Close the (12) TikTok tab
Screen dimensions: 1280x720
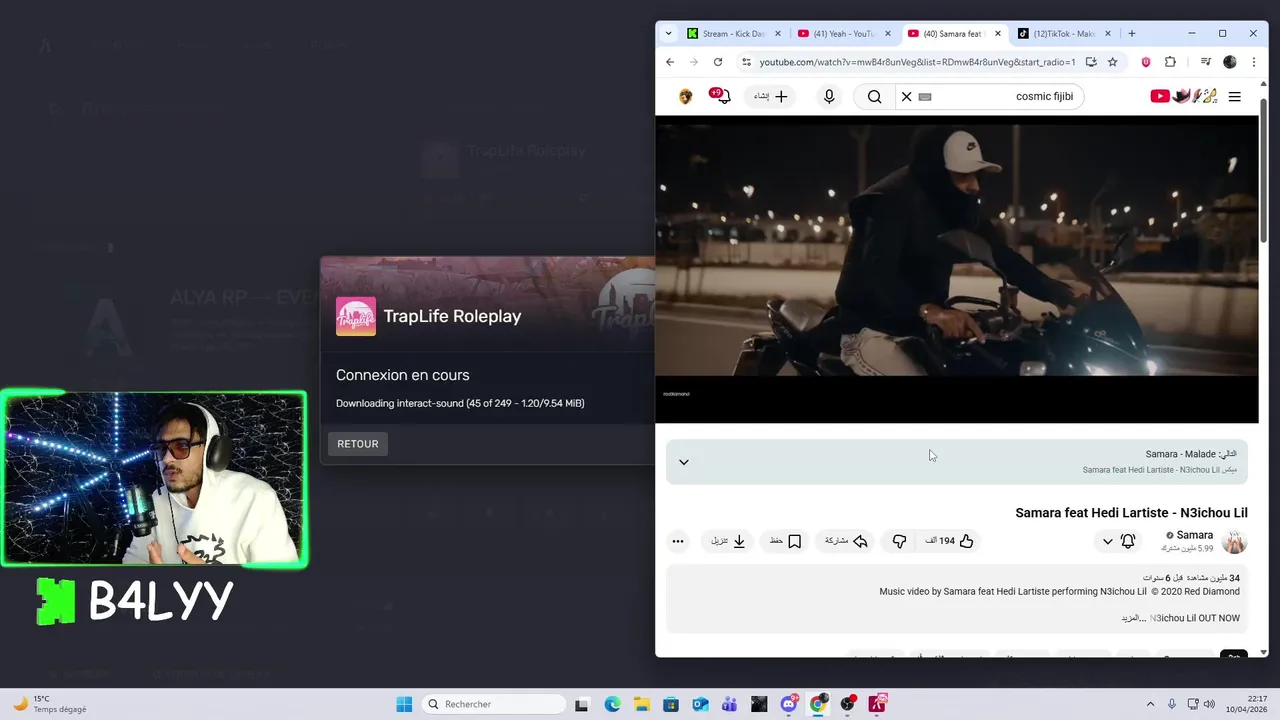[1108, 34]
